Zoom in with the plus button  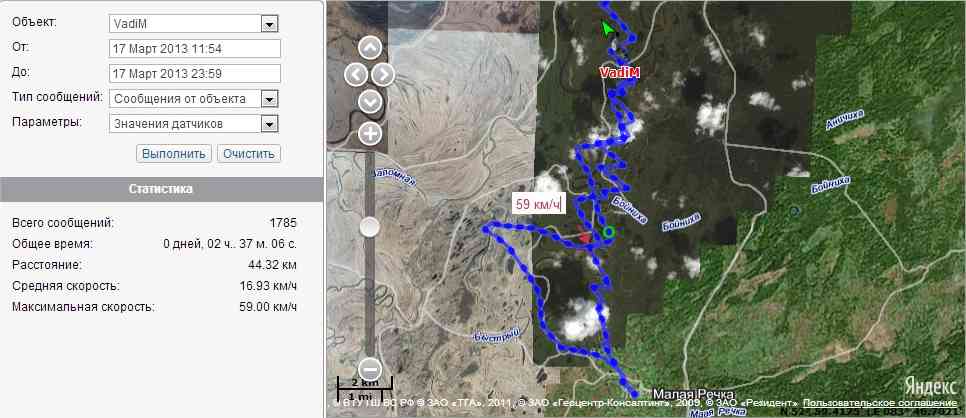pos(370,133)
